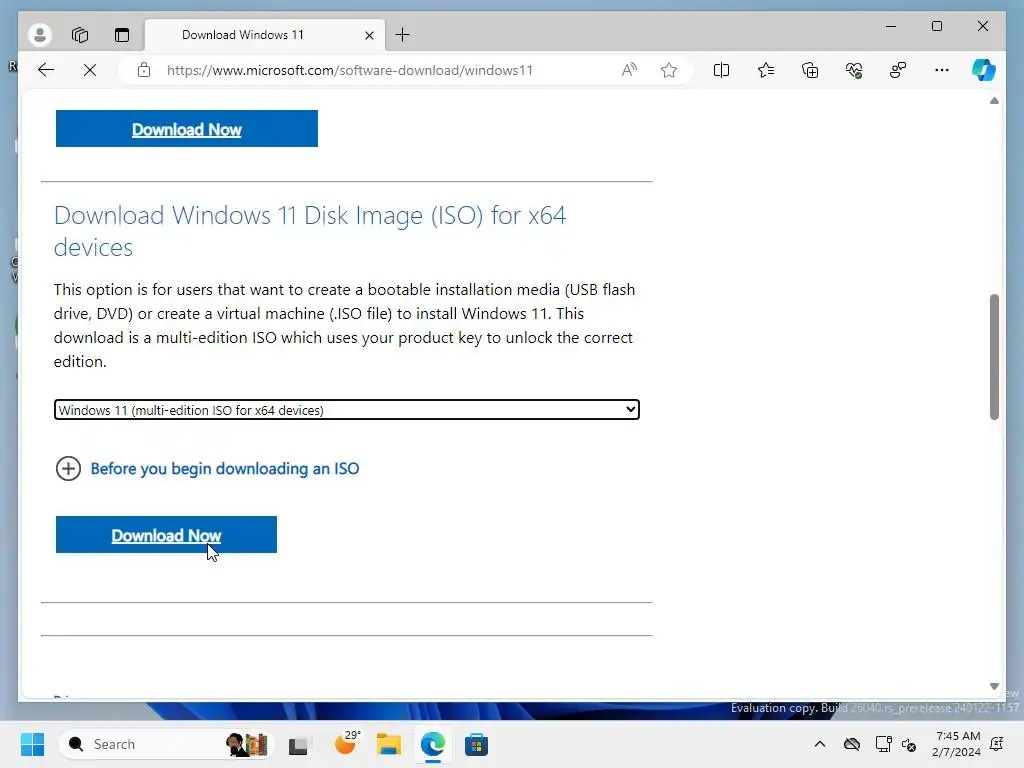Image resolution: width=1024 pixels, height=768 pixels.
Task: Open Collections in Edge toolbar
Action: (810, 70)
